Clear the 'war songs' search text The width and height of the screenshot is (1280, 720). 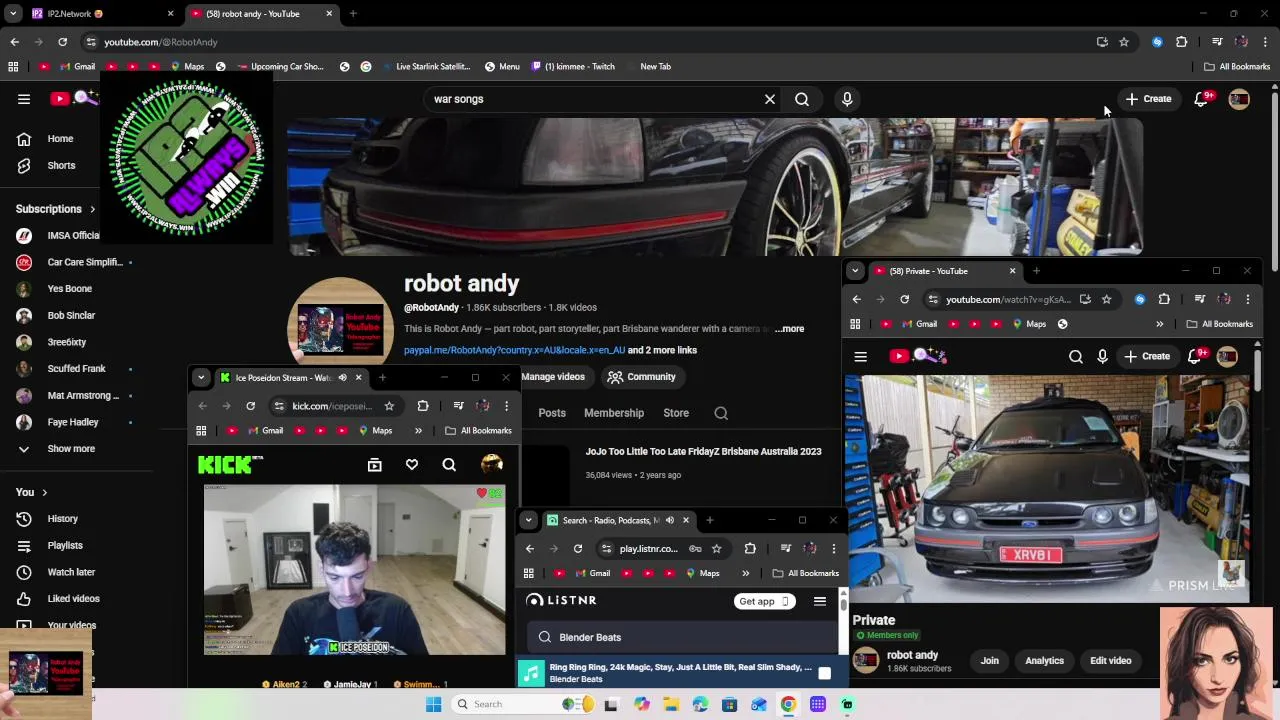tap(770, 99)
